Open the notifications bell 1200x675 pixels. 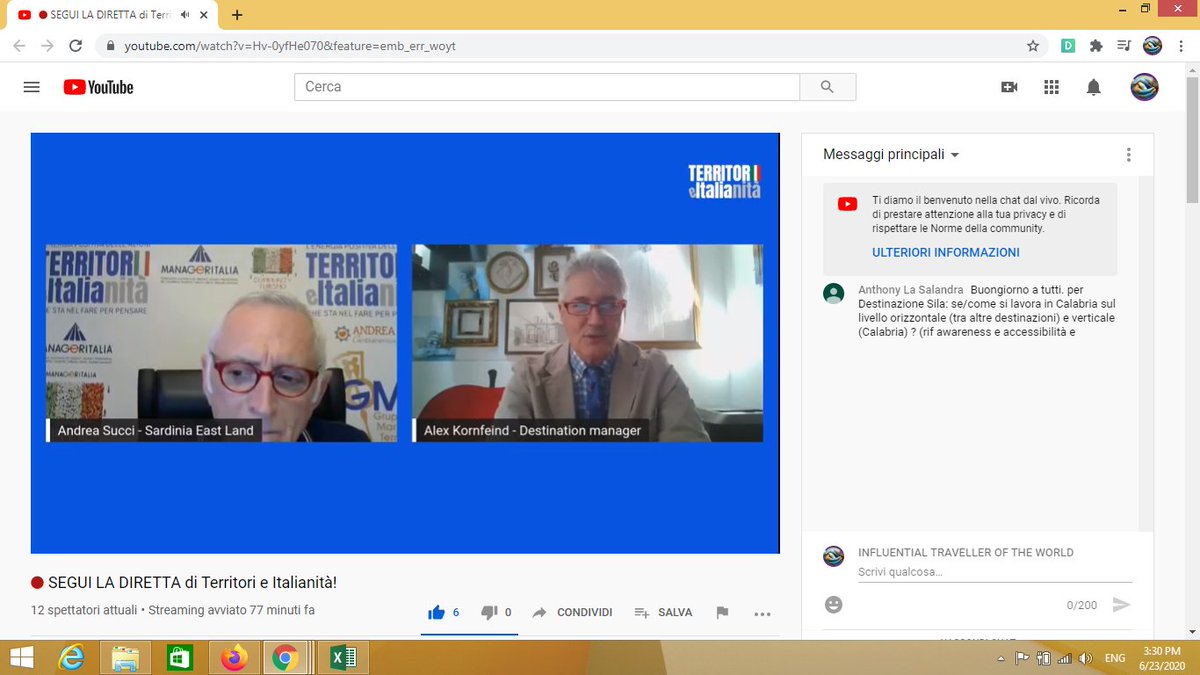click(x=1093, y=87)
